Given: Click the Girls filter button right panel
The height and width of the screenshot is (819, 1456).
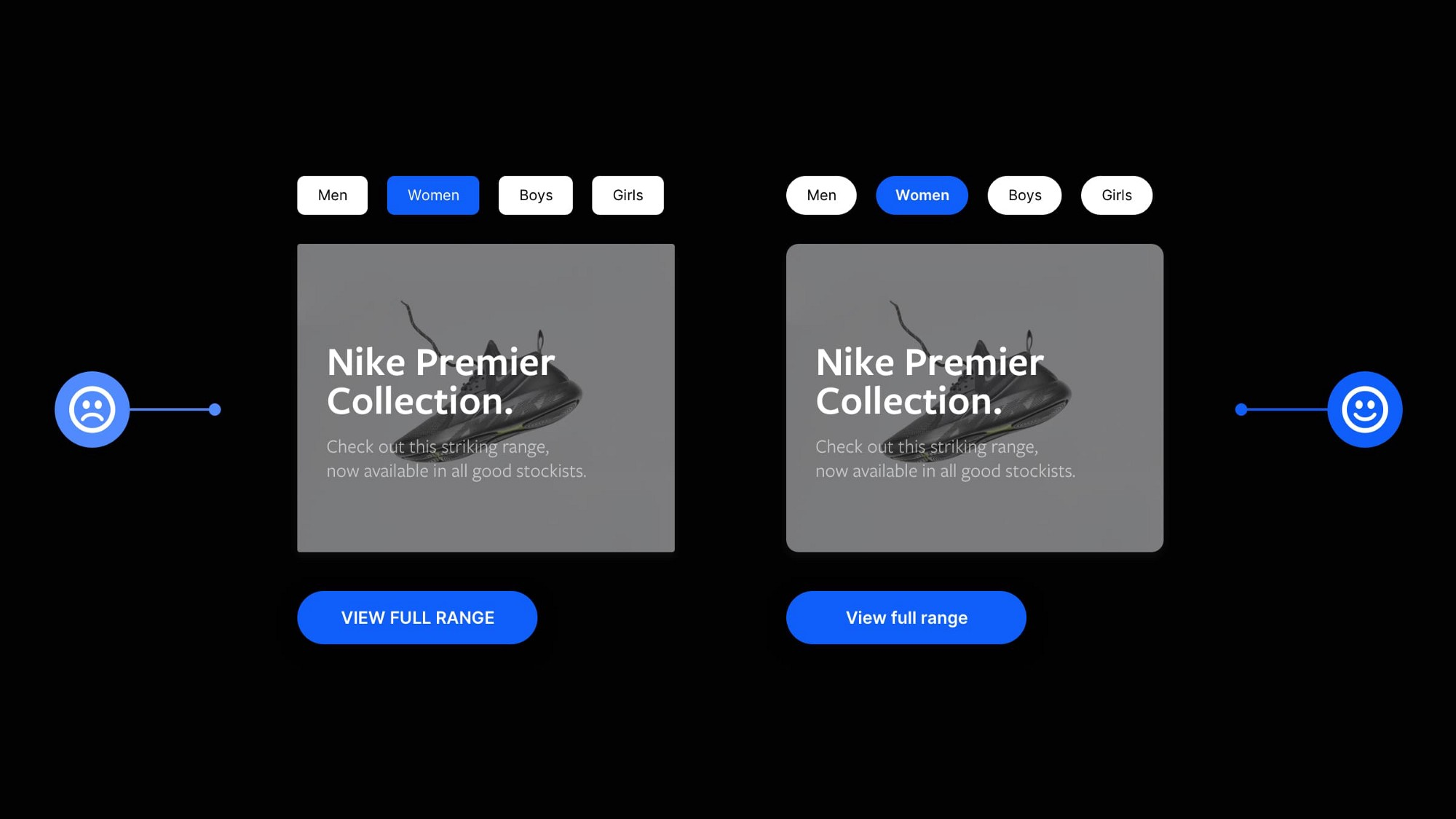Looking at the screenshot, I should point(1116,194).
